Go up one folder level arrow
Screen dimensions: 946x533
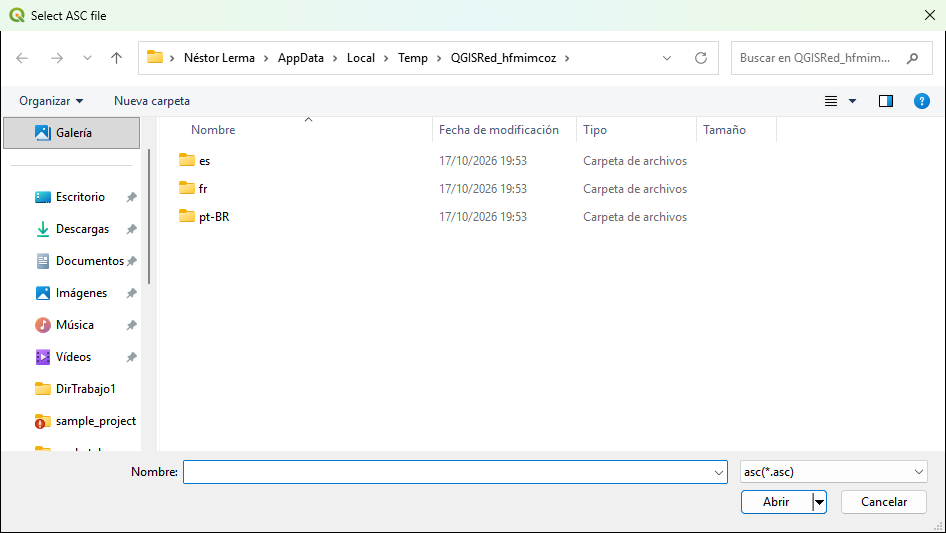[116, 58]
